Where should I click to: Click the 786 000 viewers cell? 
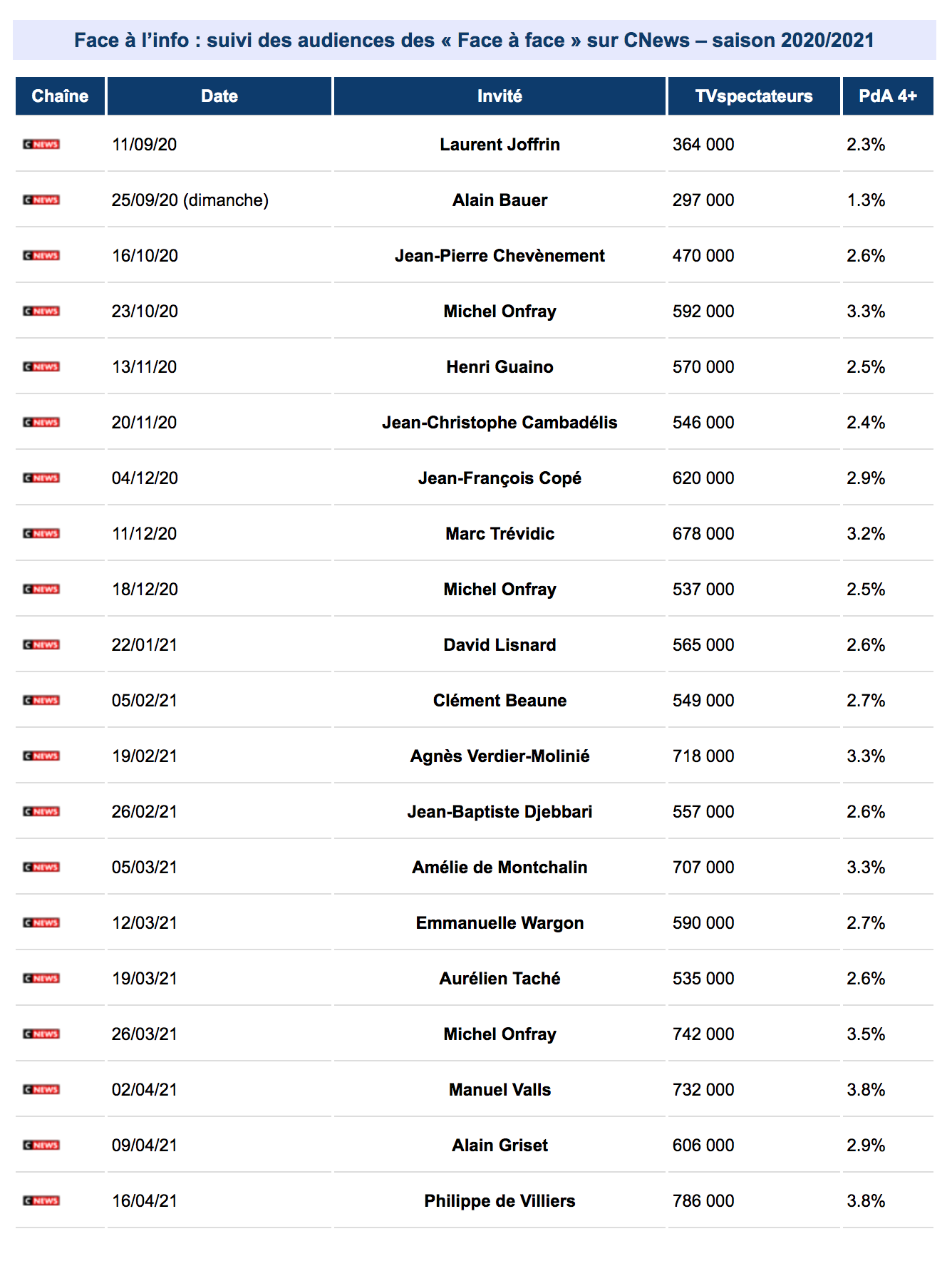(703, 1201)
